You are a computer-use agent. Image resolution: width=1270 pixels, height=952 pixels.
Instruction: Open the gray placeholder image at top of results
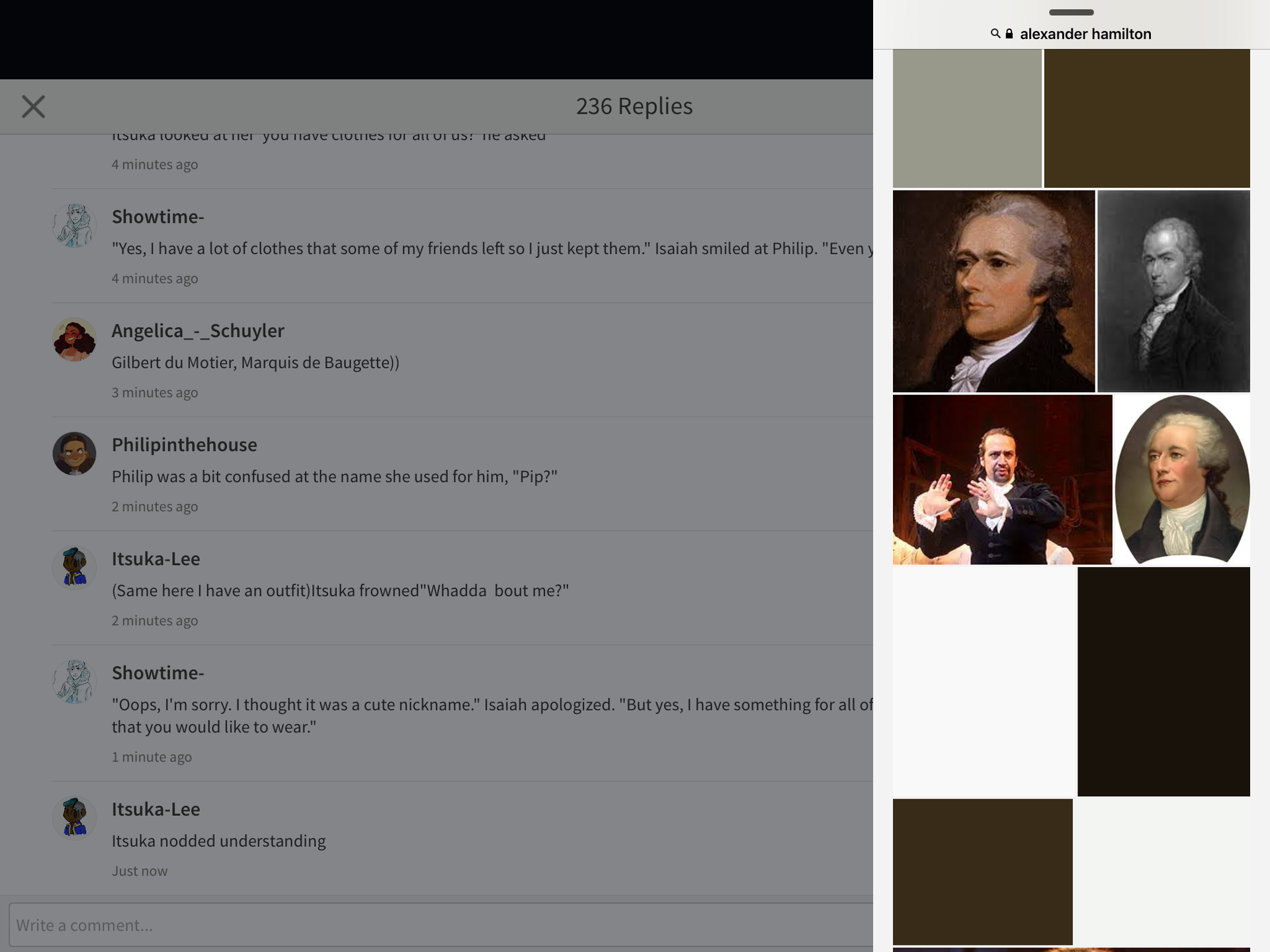coord(967,118)
